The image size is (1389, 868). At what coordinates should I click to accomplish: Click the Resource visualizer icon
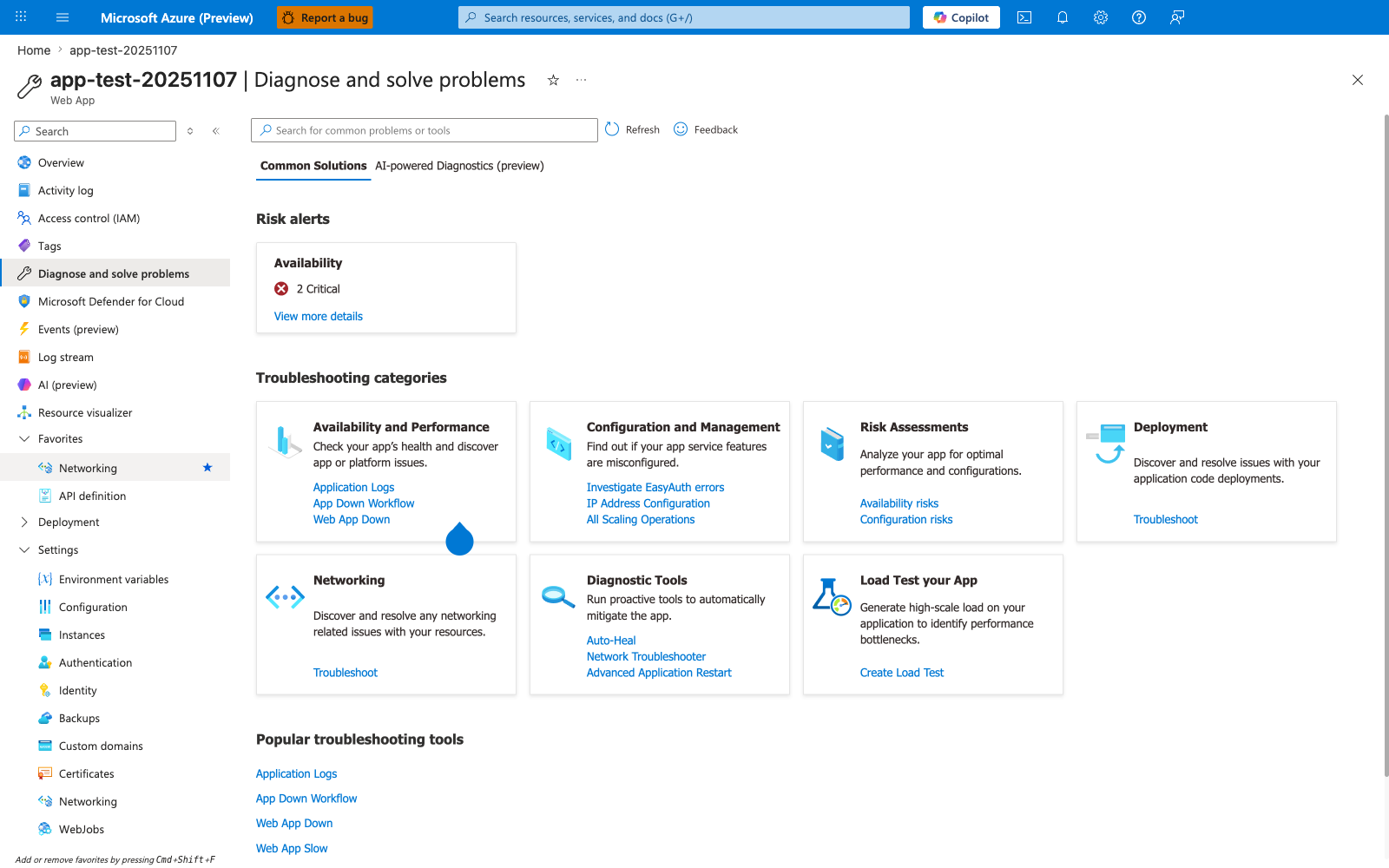pos(24,412)
